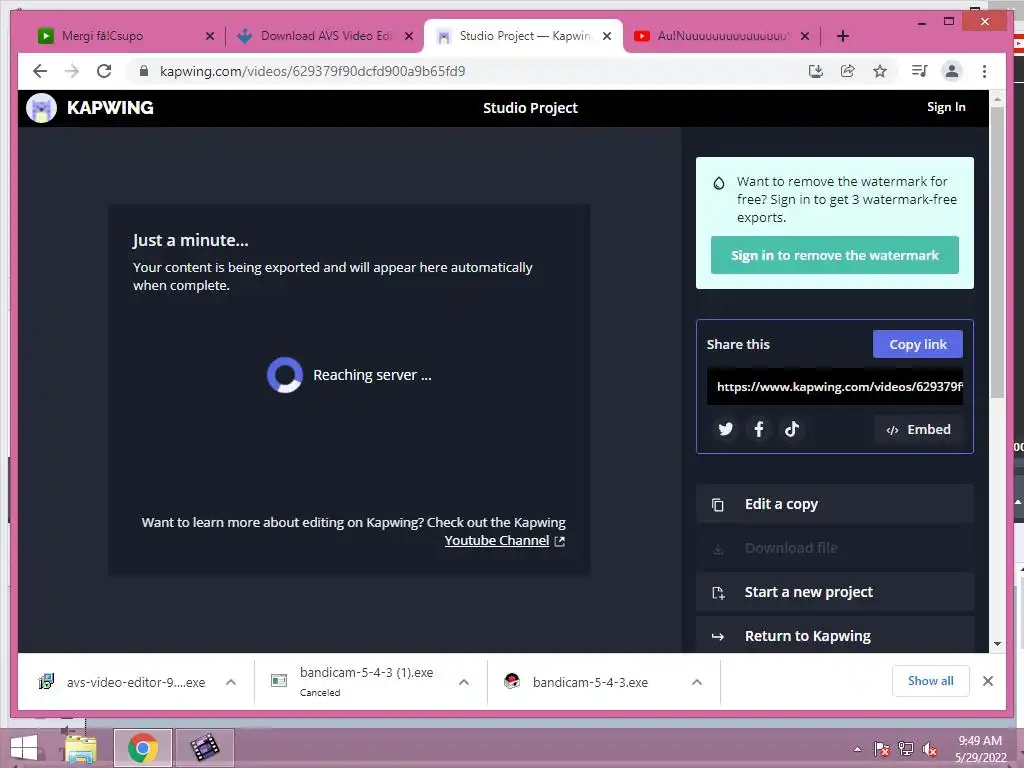The height and width of the screenshot is (768, 1024).
Task: Click the muted volume tray icon
Action: [x=930, y=749]
